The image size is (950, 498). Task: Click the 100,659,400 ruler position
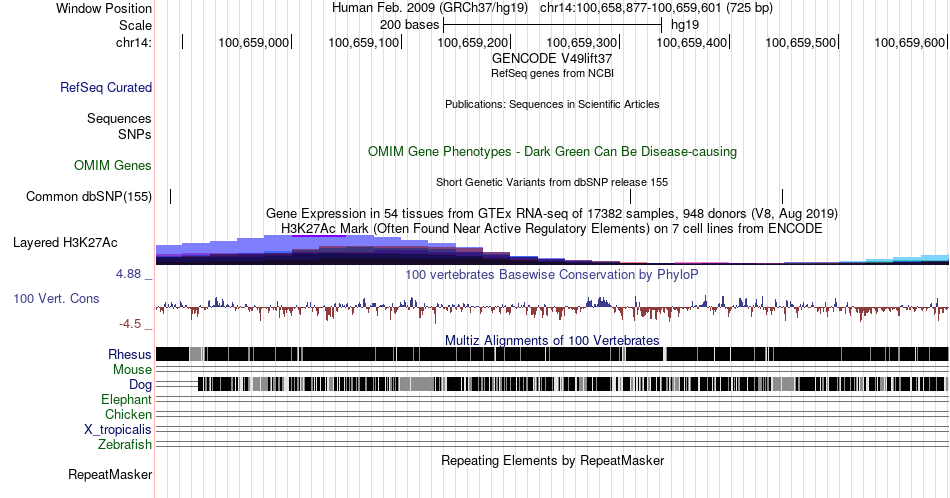pyautogui.click(x=691, y=42)
